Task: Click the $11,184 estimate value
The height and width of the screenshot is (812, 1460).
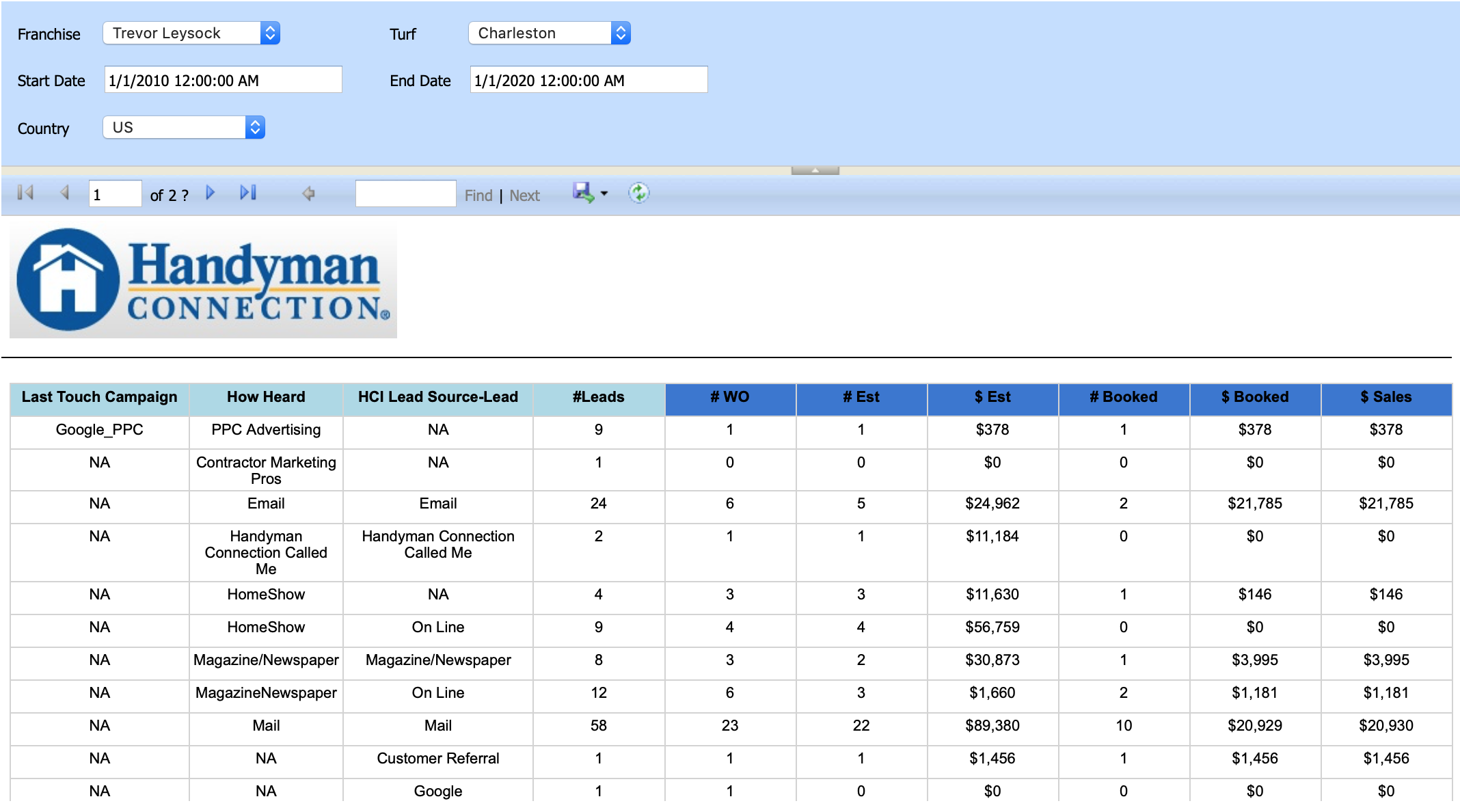Action: pos(992,537)
